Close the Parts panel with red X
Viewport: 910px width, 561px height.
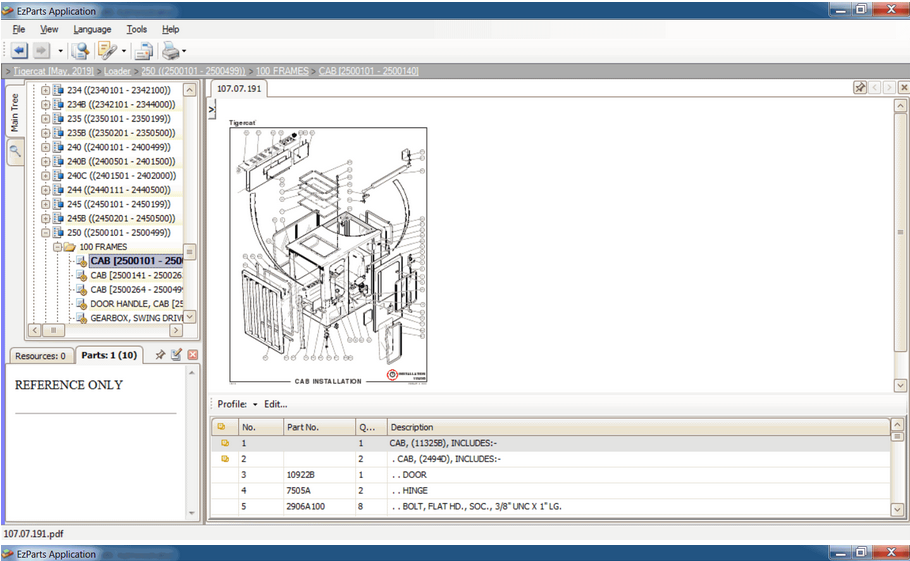(193, 354)
